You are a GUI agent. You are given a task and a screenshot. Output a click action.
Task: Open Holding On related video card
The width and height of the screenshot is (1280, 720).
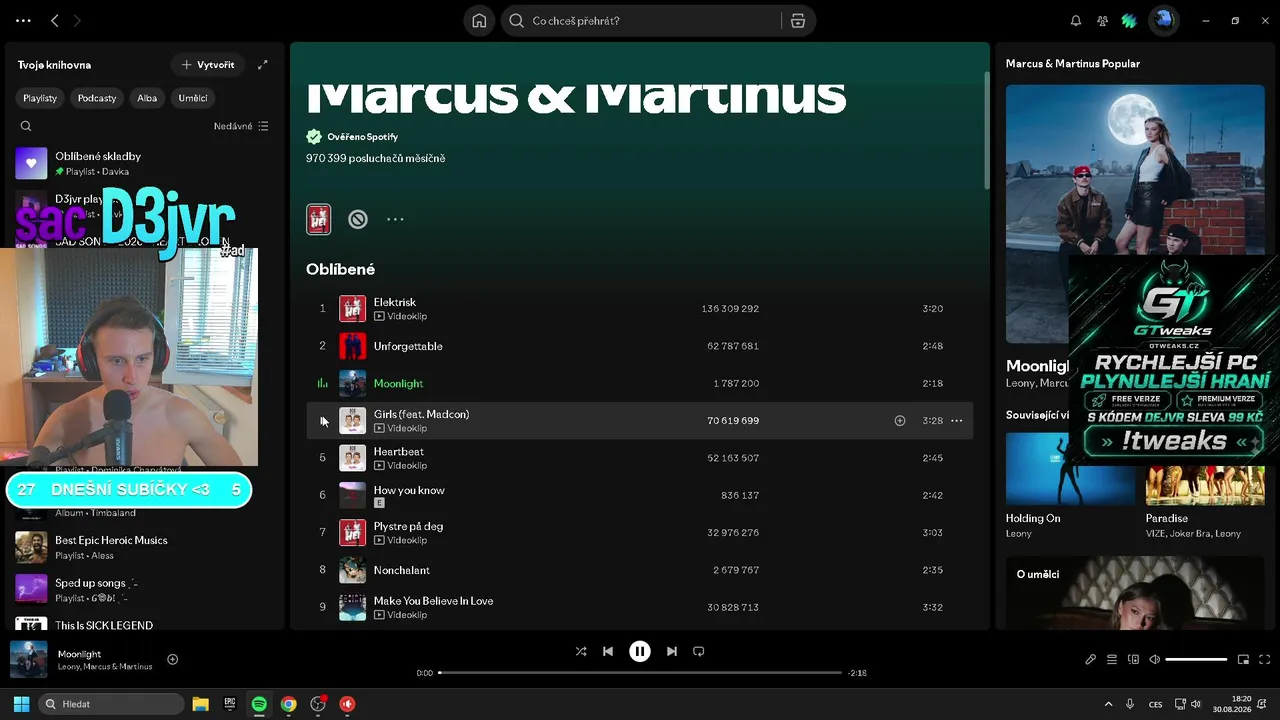(1071, 486)
